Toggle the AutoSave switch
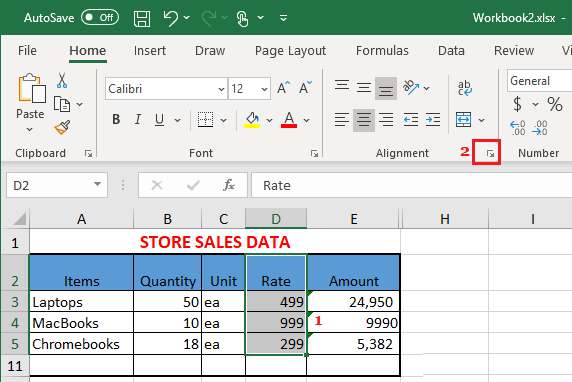572x382 pixels. (100, 18)
